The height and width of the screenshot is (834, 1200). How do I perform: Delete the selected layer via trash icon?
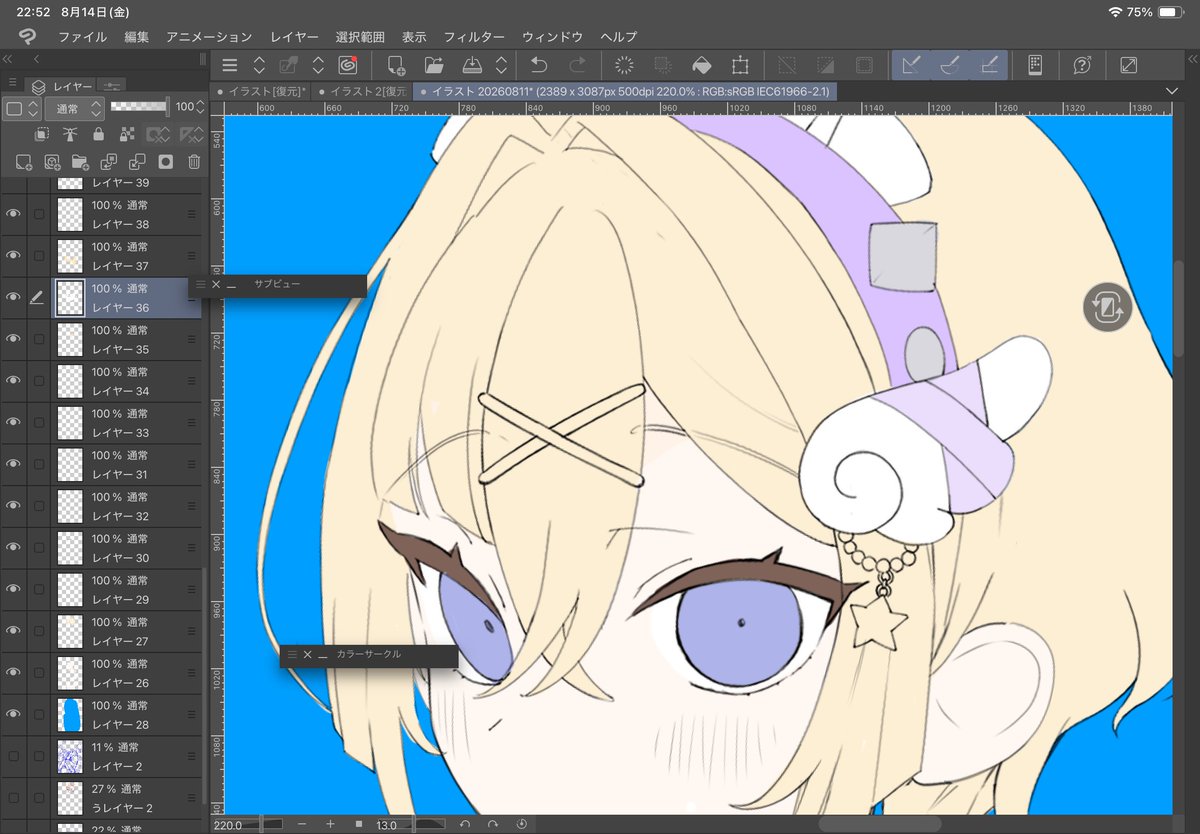[195, 161]
